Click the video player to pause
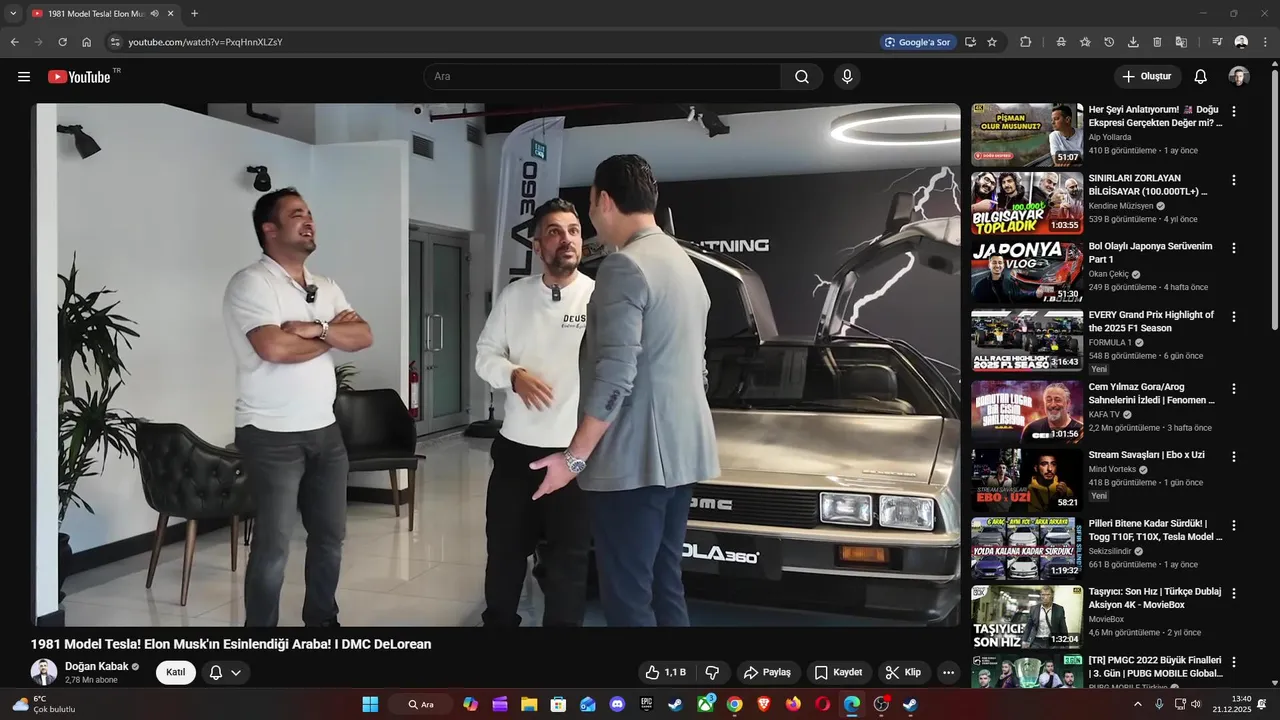This screenshot has height=720, width=1280. (x=495, y=364)
